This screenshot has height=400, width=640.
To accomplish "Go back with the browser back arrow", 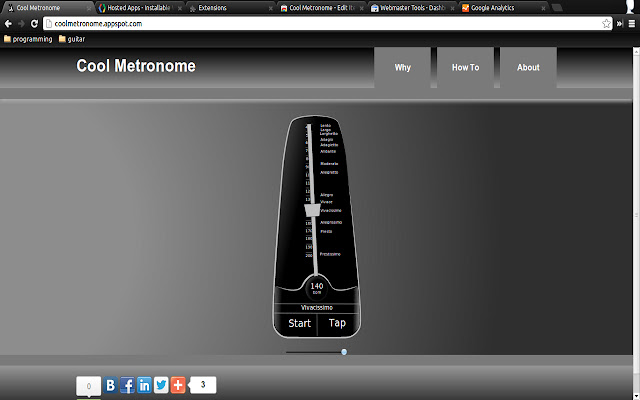I will click(8, 24).
